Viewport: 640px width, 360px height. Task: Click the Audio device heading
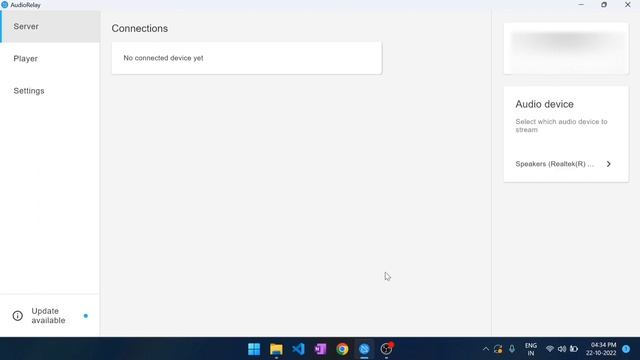[544, 104]
